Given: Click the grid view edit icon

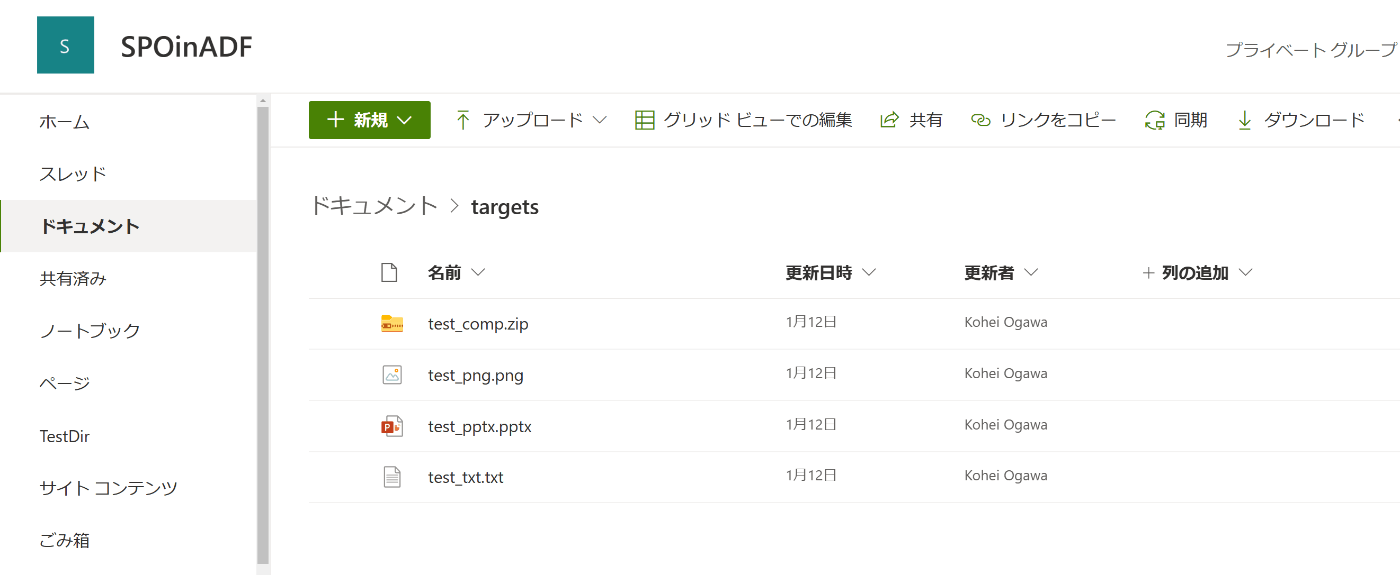Looking at the screenshot, I should tap(645, 120).
